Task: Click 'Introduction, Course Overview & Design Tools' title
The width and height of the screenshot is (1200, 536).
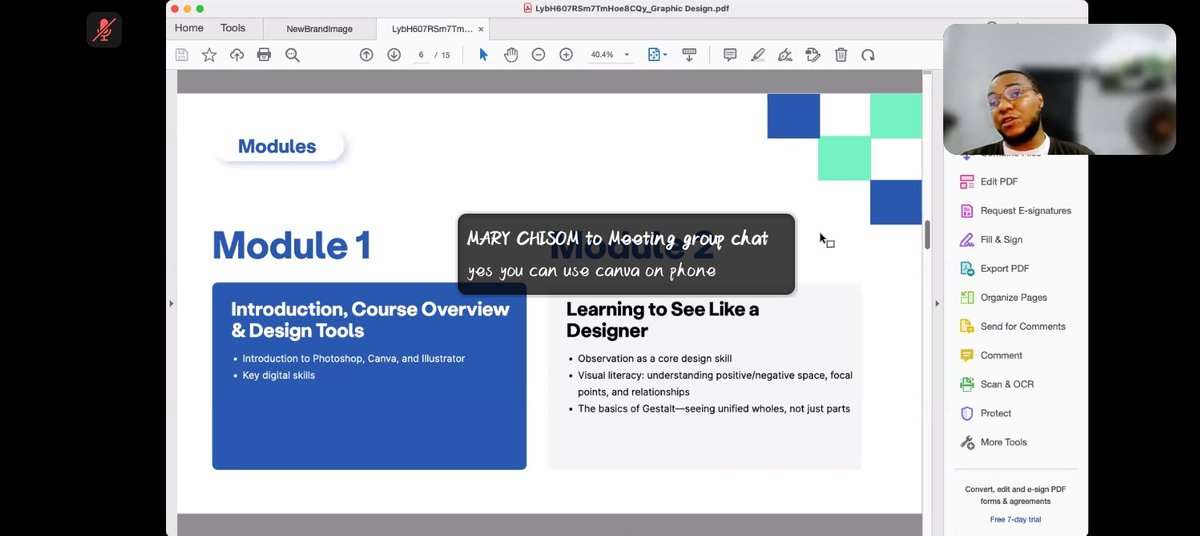Action: pos(370,320)
